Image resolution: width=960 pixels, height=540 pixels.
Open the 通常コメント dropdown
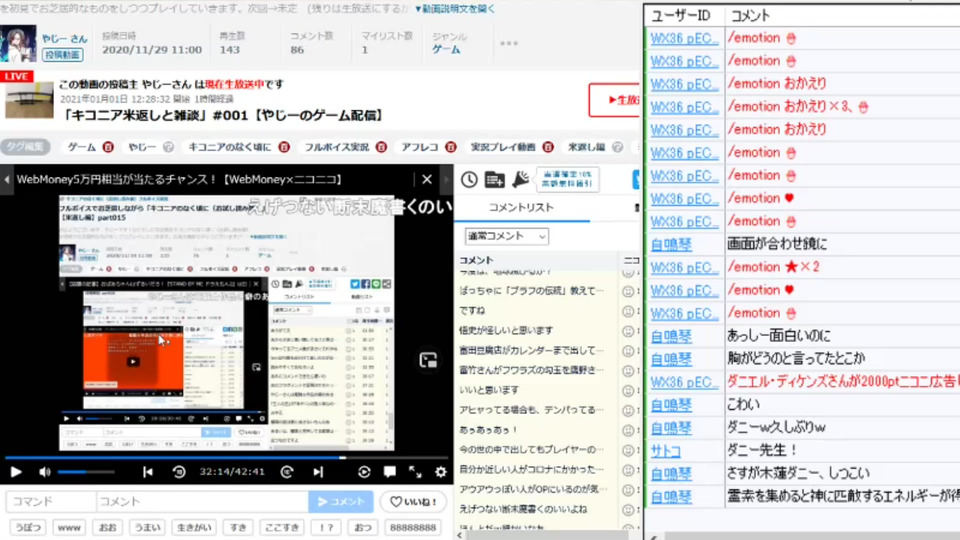coord(506,236)
